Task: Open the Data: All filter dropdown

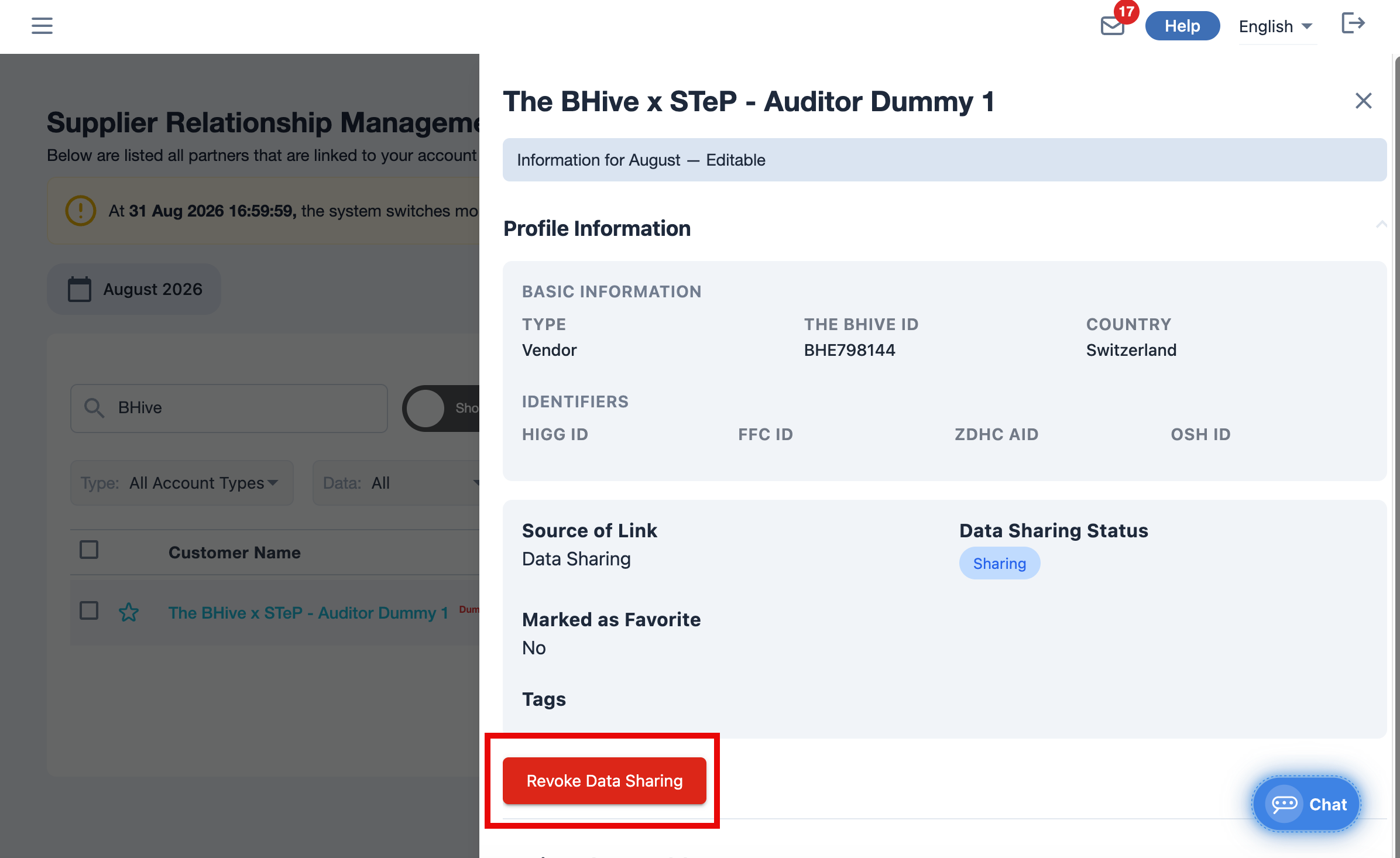Action: [x=396, y=483]
